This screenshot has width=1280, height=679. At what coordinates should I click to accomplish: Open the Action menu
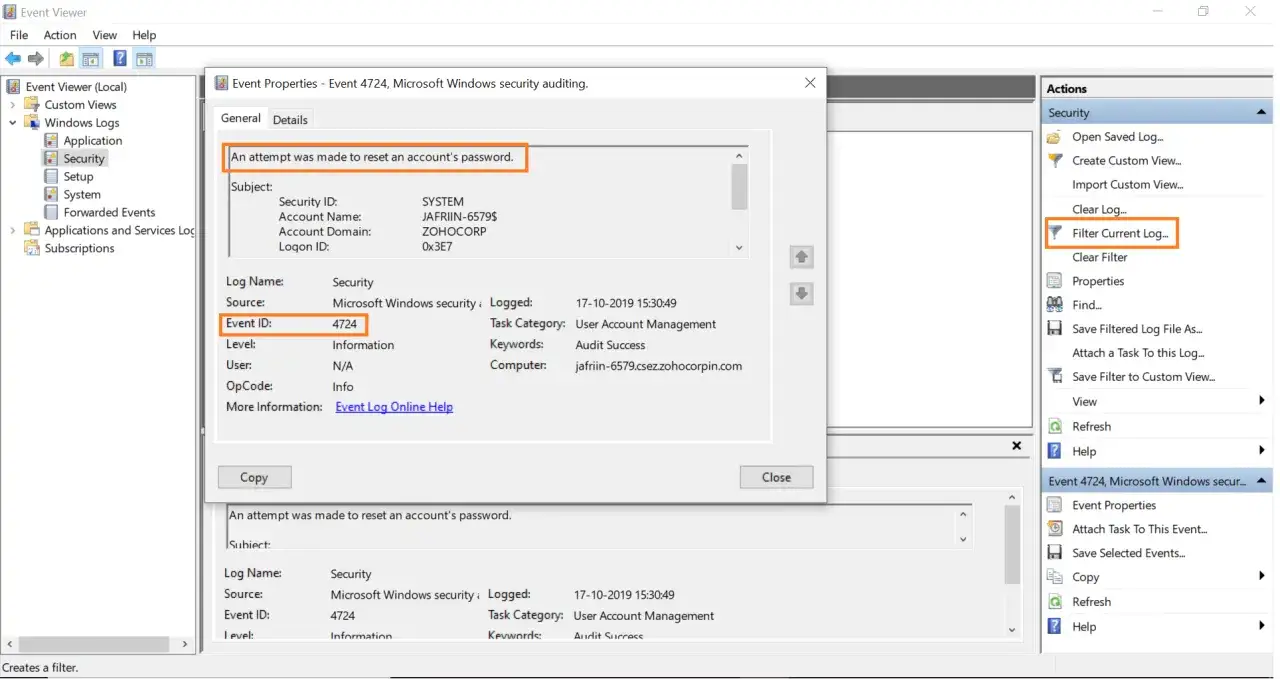pos(60,35)
